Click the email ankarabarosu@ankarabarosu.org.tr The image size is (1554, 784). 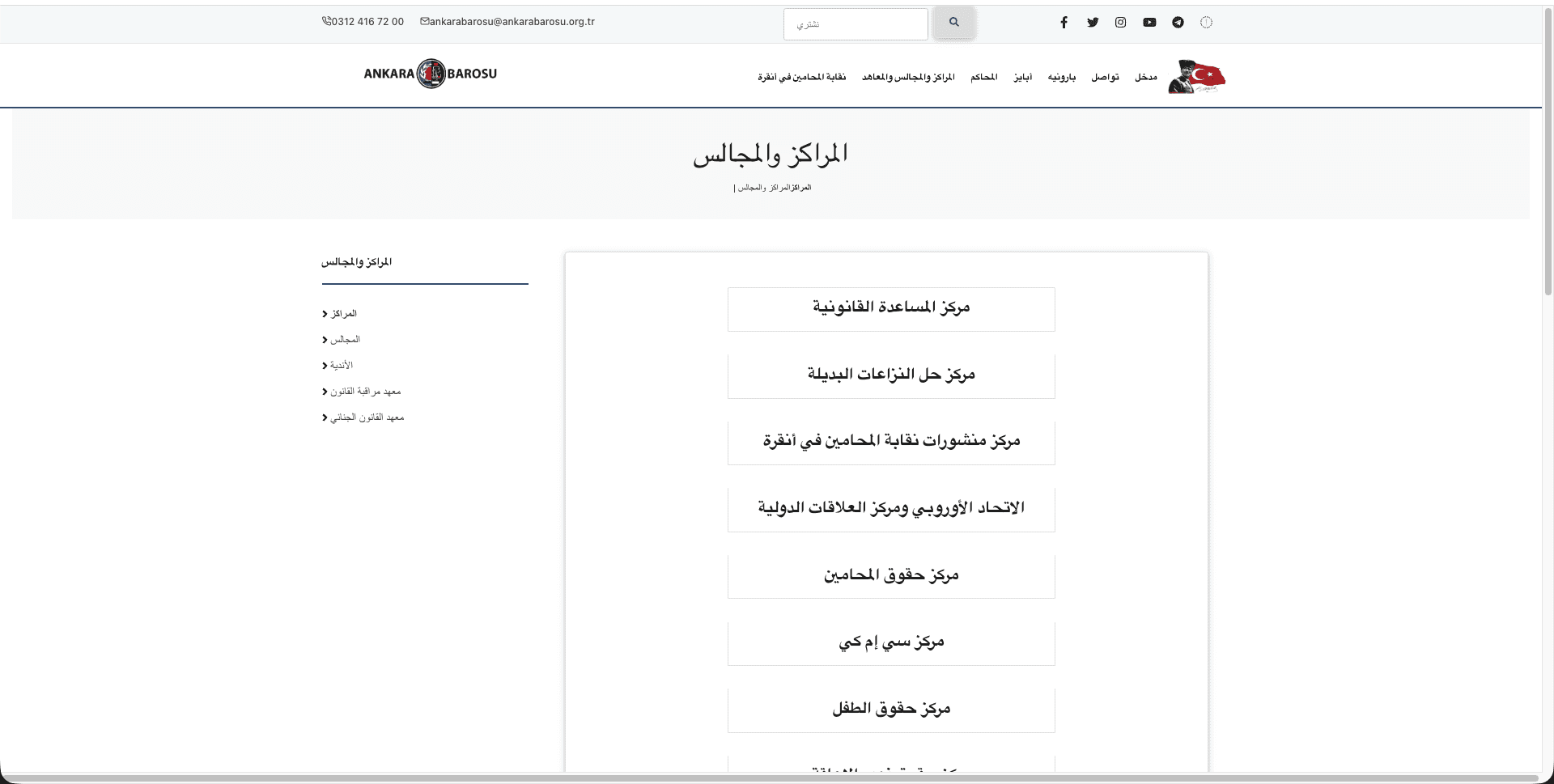coord(512,22)
